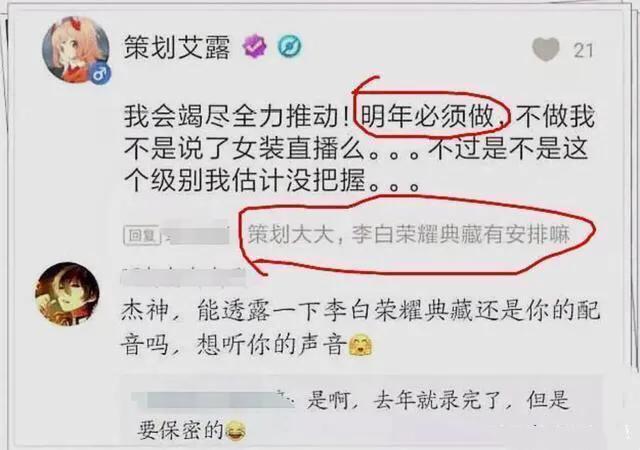Click the circled phrase 明年必须做
Viewport: 640px width, 450px height.
pyautogui.click(x=427, y=116)
